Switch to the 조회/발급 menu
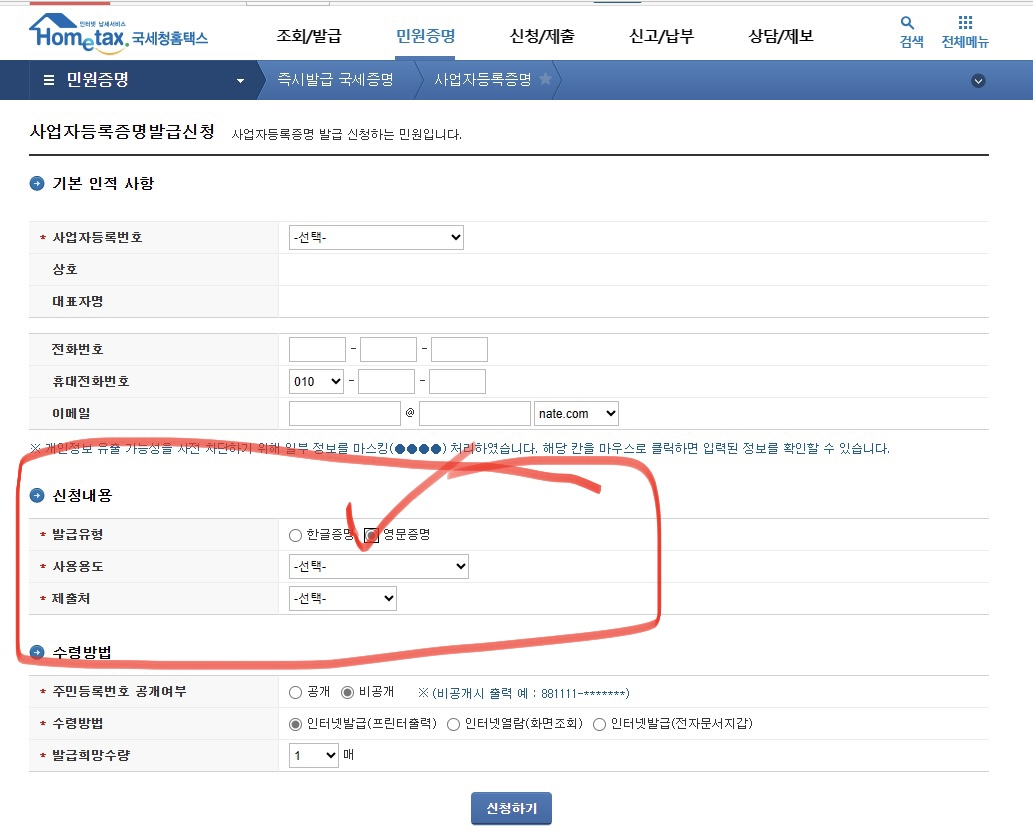This screenshot has height=836, width=1033. click(x=309, y=34)
